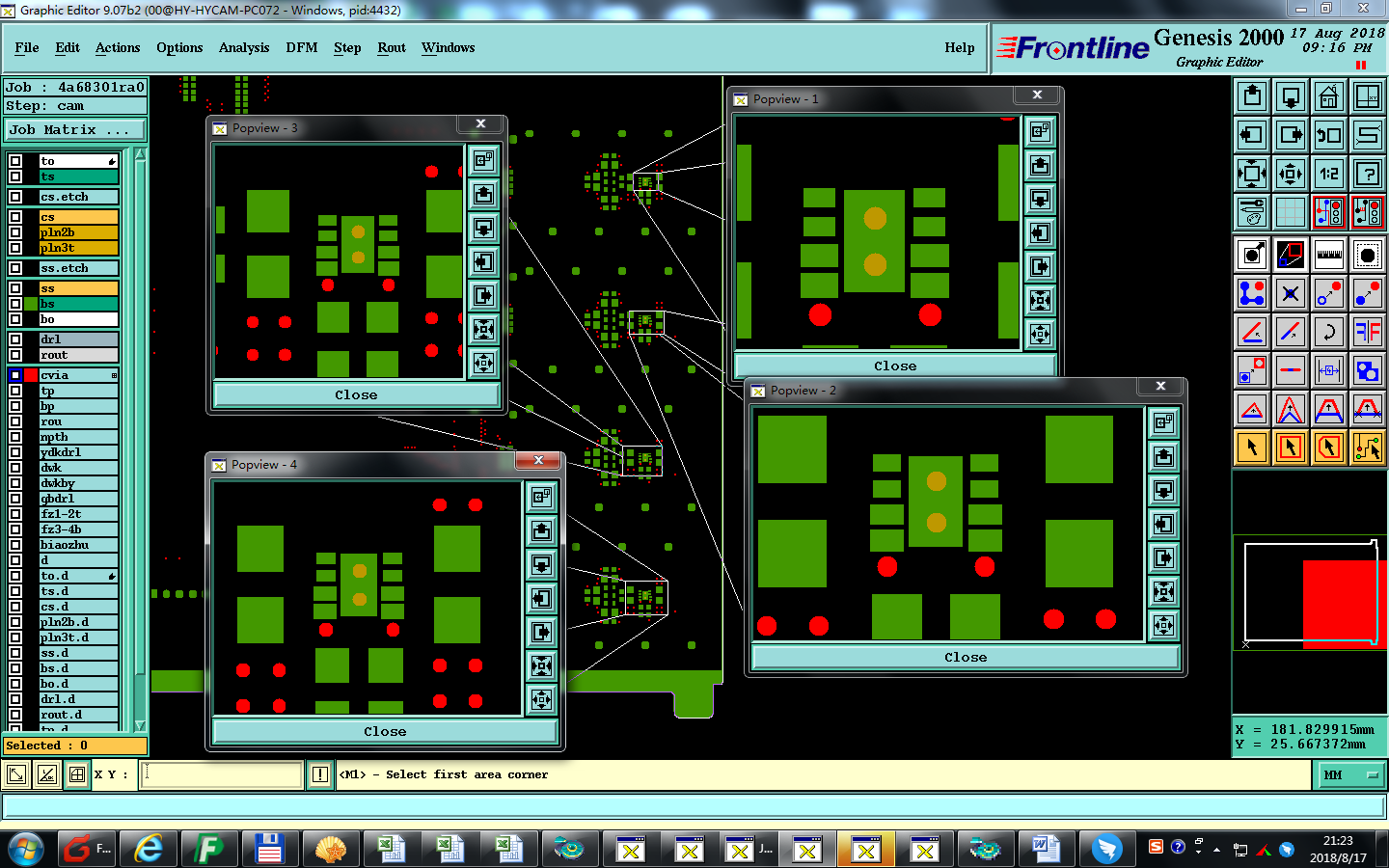
Task: Click Close button in Popview 1
Action: 895,366
